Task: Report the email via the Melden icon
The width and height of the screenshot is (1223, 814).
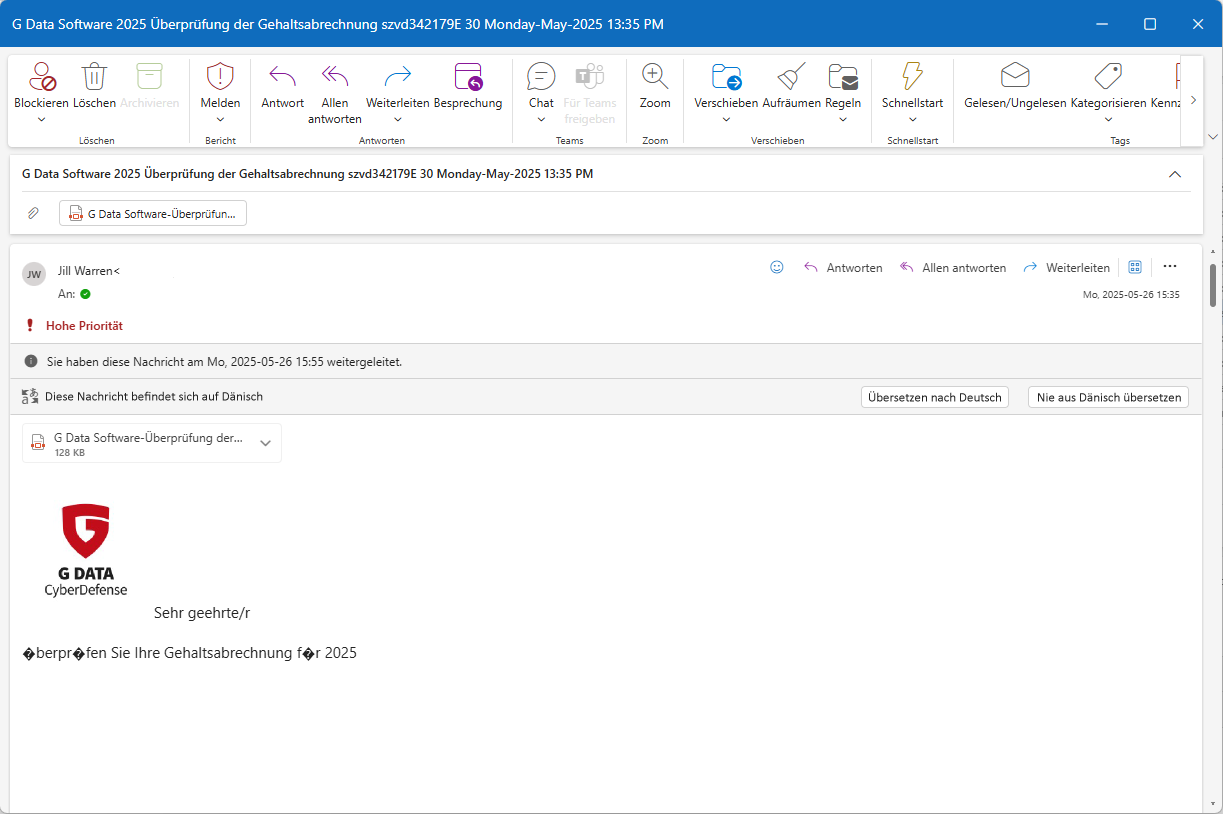Action: point(220,90)
